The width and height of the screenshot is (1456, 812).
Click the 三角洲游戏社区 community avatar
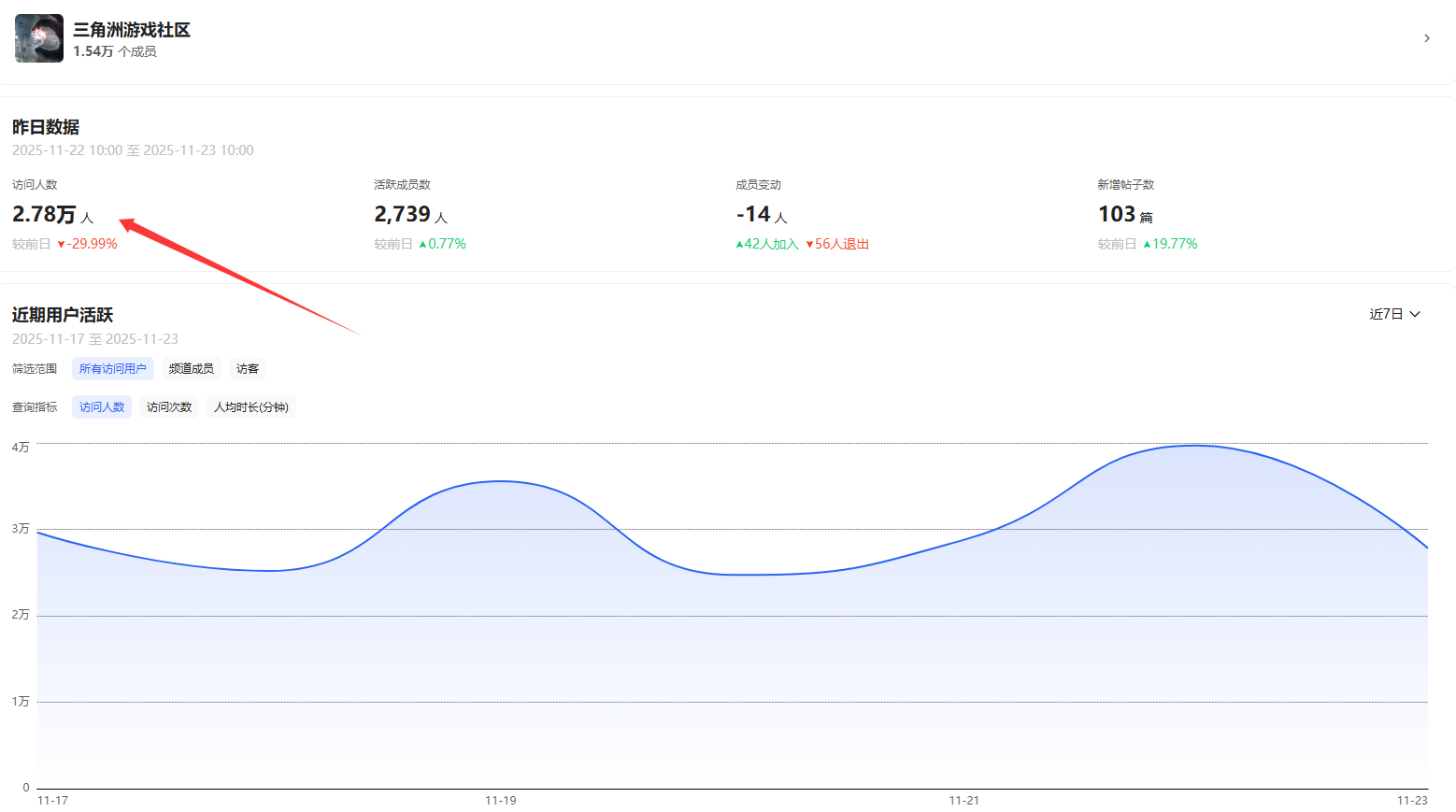[39, 38]
